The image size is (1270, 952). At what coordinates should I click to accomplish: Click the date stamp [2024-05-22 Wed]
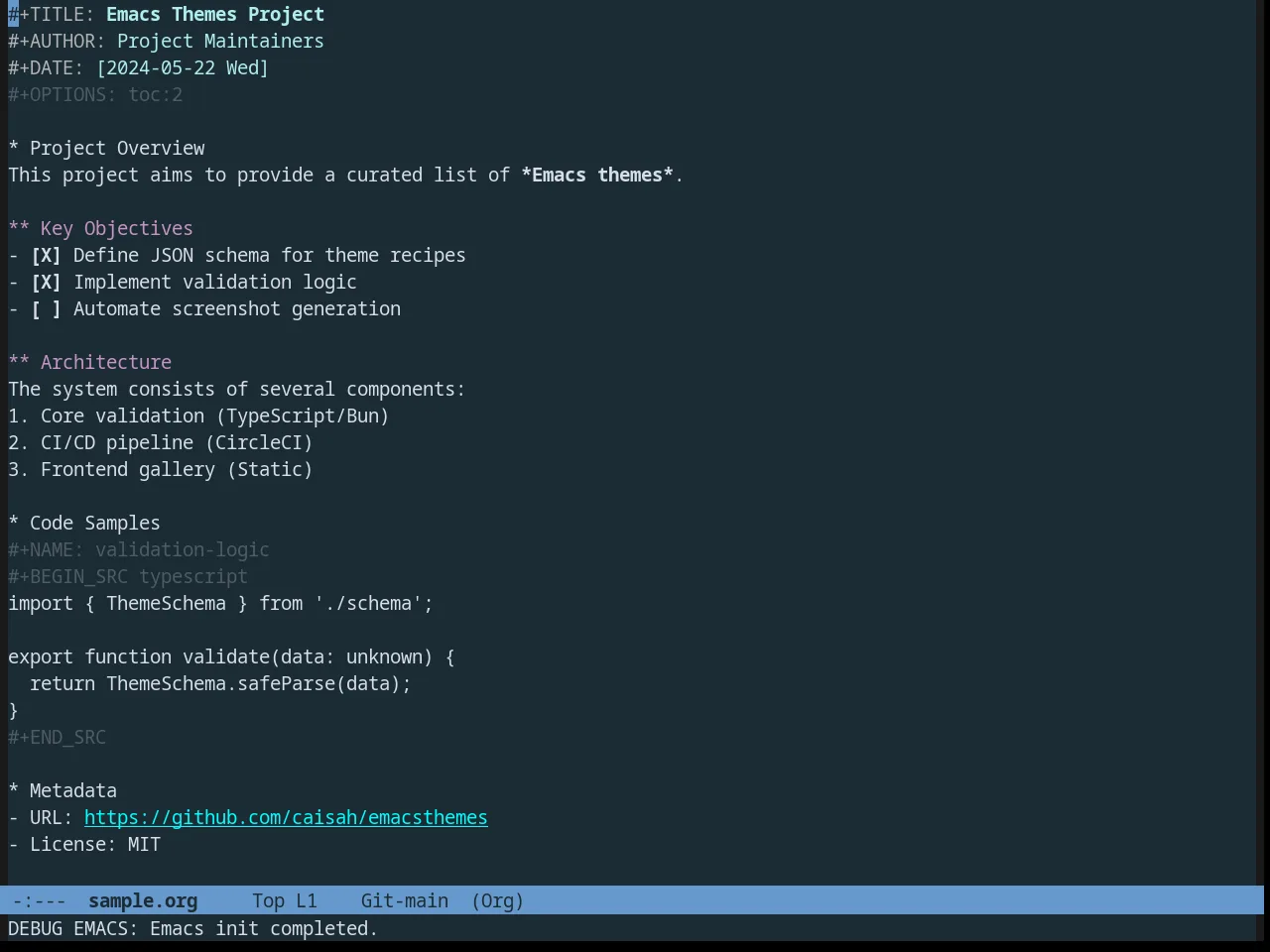(183, 67)
